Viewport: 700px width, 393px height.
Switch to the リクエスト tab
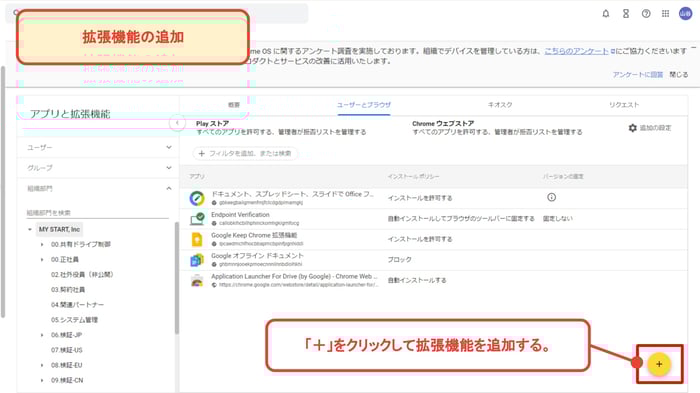coord(624,105)
